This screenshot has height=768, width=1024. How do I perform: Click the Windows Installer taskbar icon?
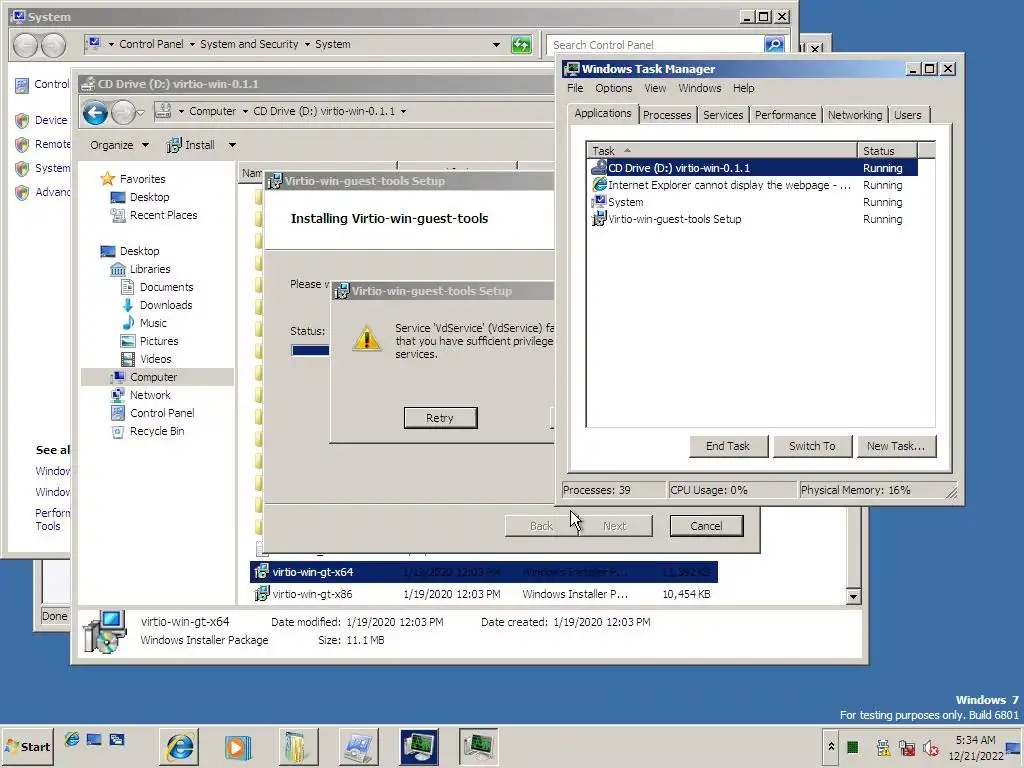coord(418,746)
